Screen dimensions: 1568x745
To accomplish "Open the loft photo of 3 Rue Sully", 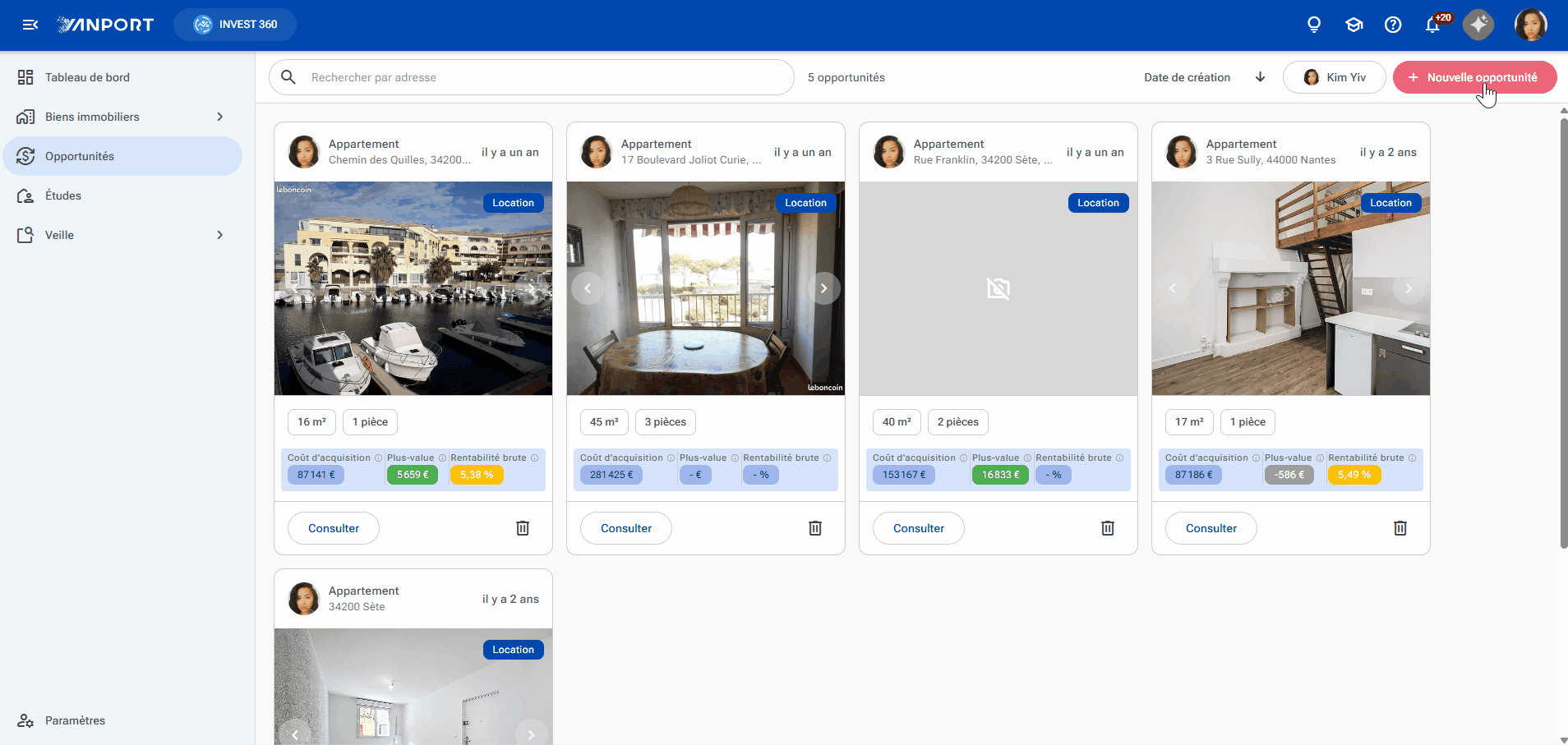I will point(1291,288).
